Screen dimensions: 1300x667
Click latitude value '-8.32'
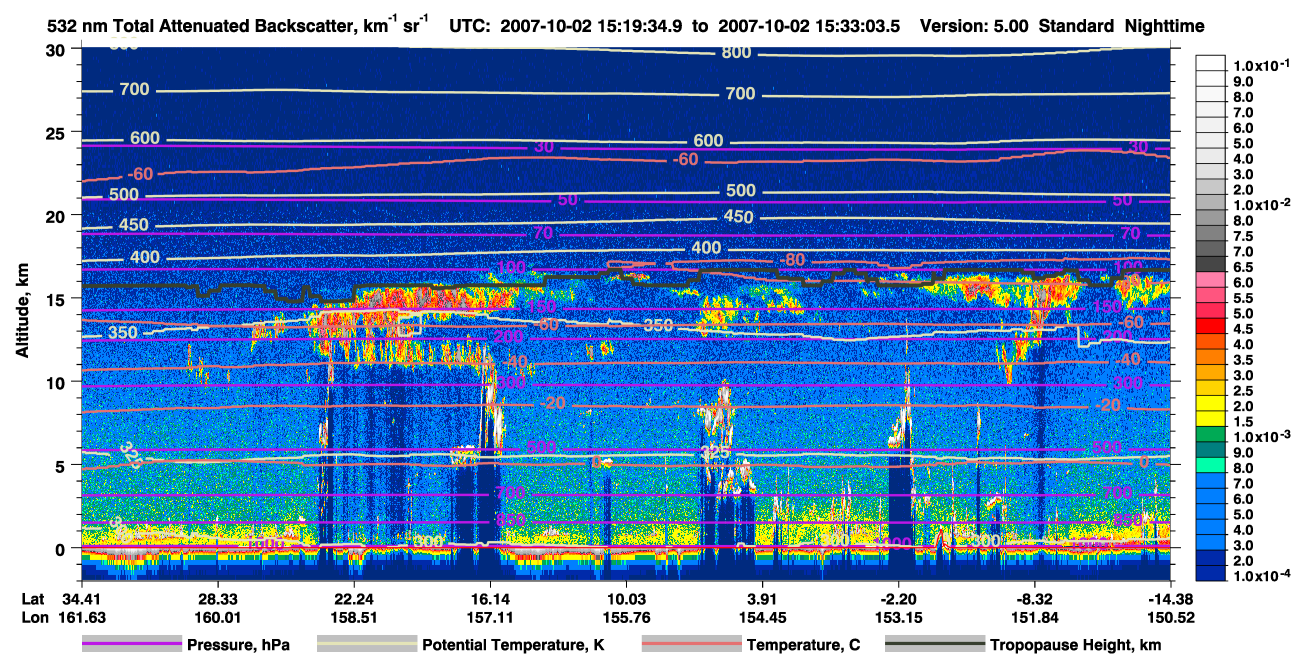click(x=1035, y=597)
